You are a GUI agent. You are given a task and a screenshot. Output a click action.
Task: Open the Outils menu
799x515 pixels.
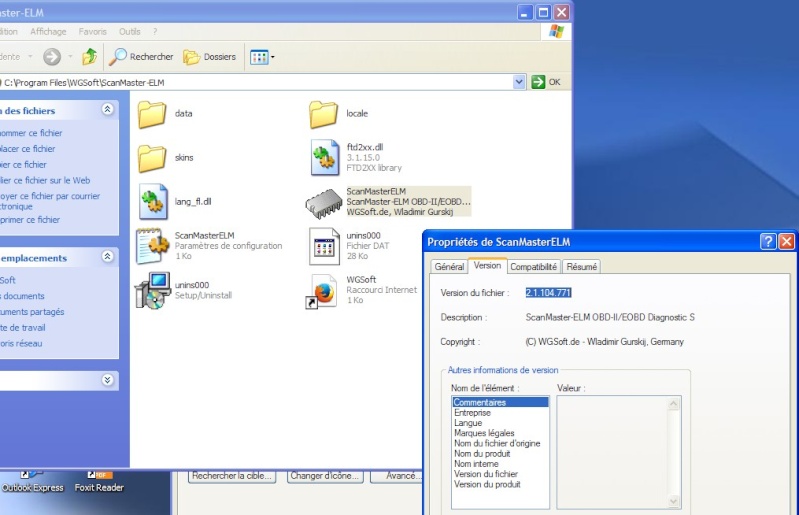(130, 32)
